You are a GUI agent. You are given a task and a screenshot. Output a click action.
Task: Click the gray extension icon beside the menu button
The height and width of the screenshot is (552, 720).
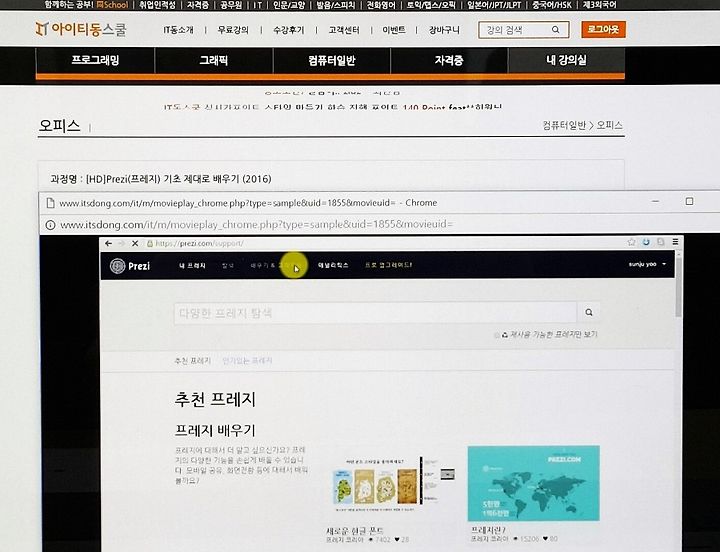[x=660, y=242]
